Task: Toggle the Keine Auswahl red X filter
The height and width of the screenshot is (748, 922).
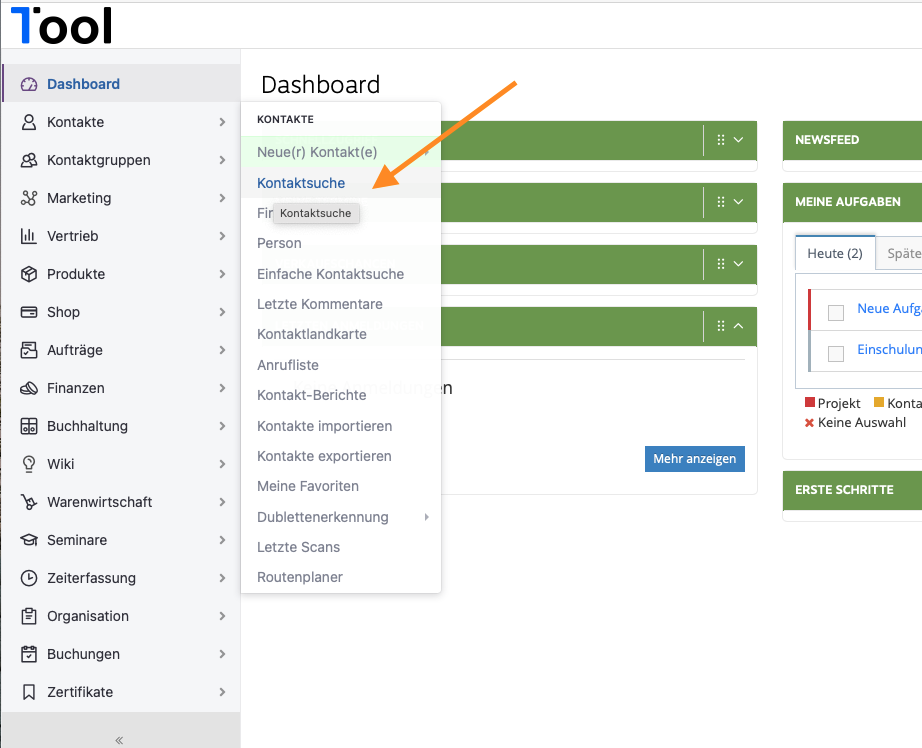Action: click(x=809, y=423)
